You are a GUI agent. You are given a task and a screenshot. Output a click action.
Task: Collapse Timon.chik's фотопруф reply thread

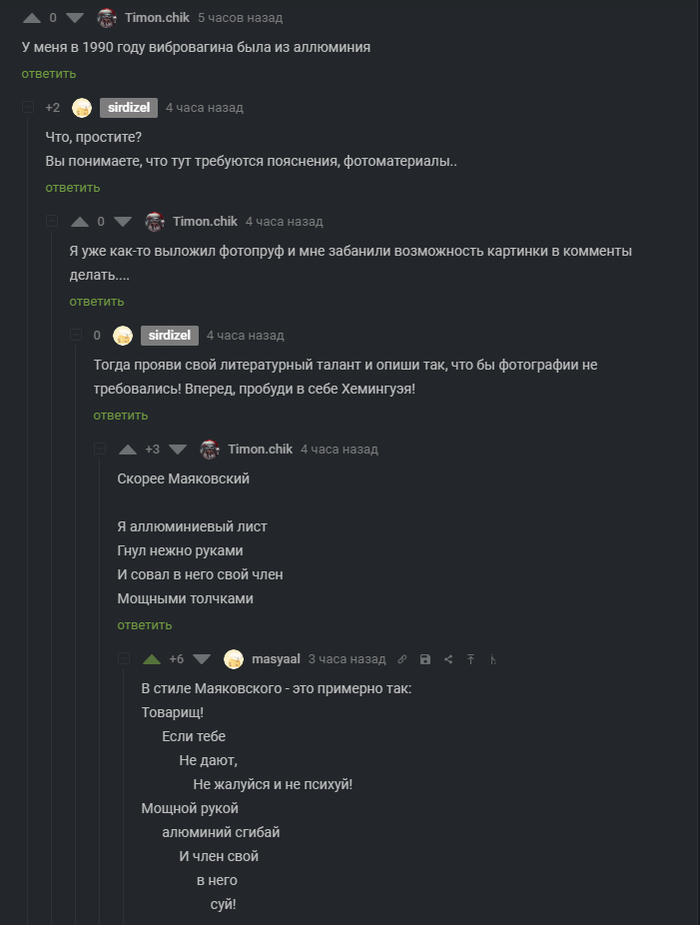coord(51,221)
